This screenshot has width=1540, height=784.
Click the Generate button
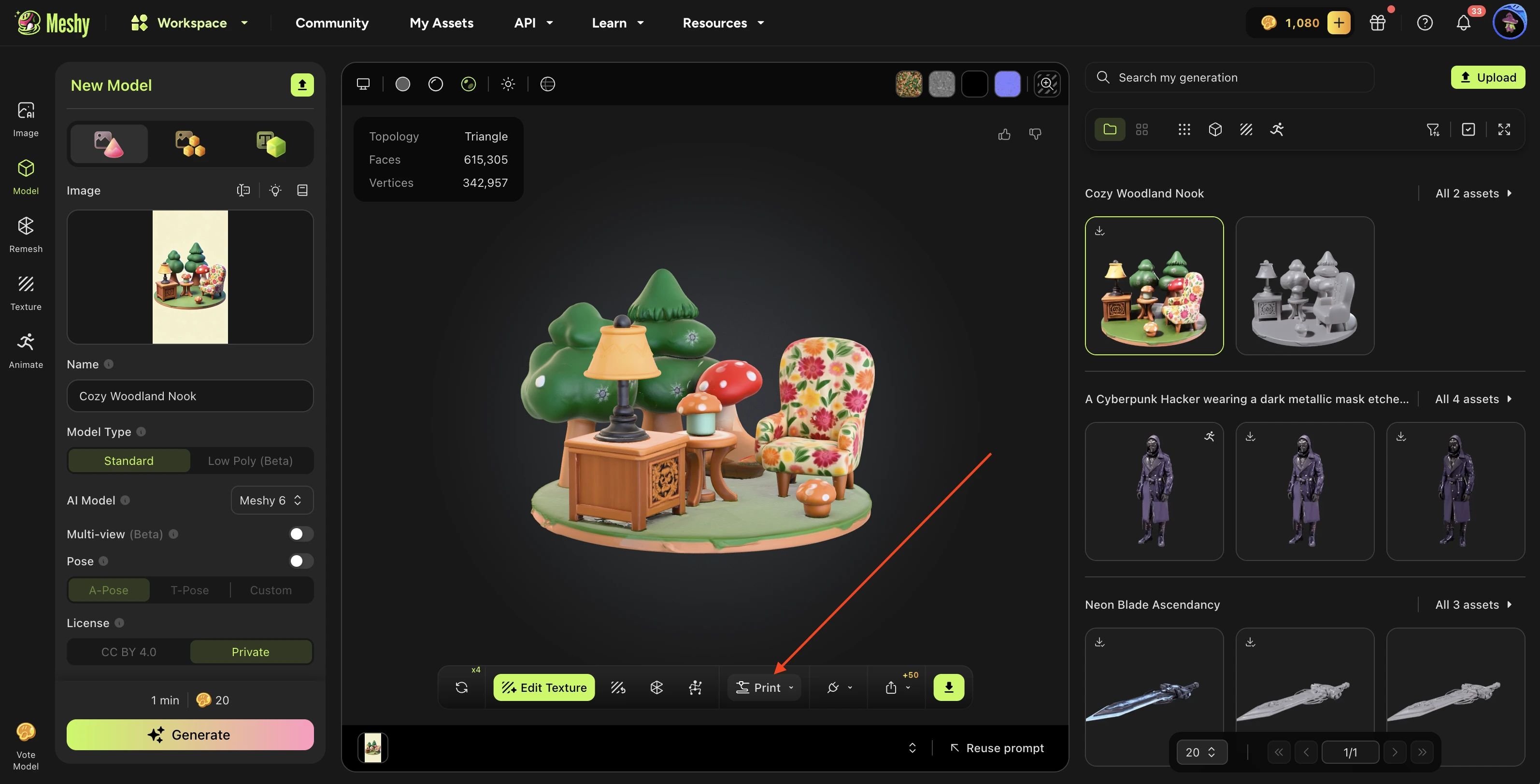point(189,734)
